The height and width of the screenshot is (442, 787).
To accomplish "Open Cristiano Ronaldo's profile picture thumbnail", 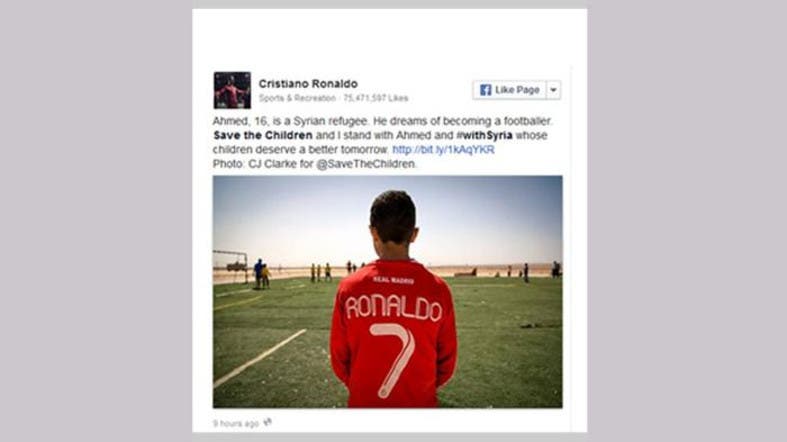I will point(232,90).
